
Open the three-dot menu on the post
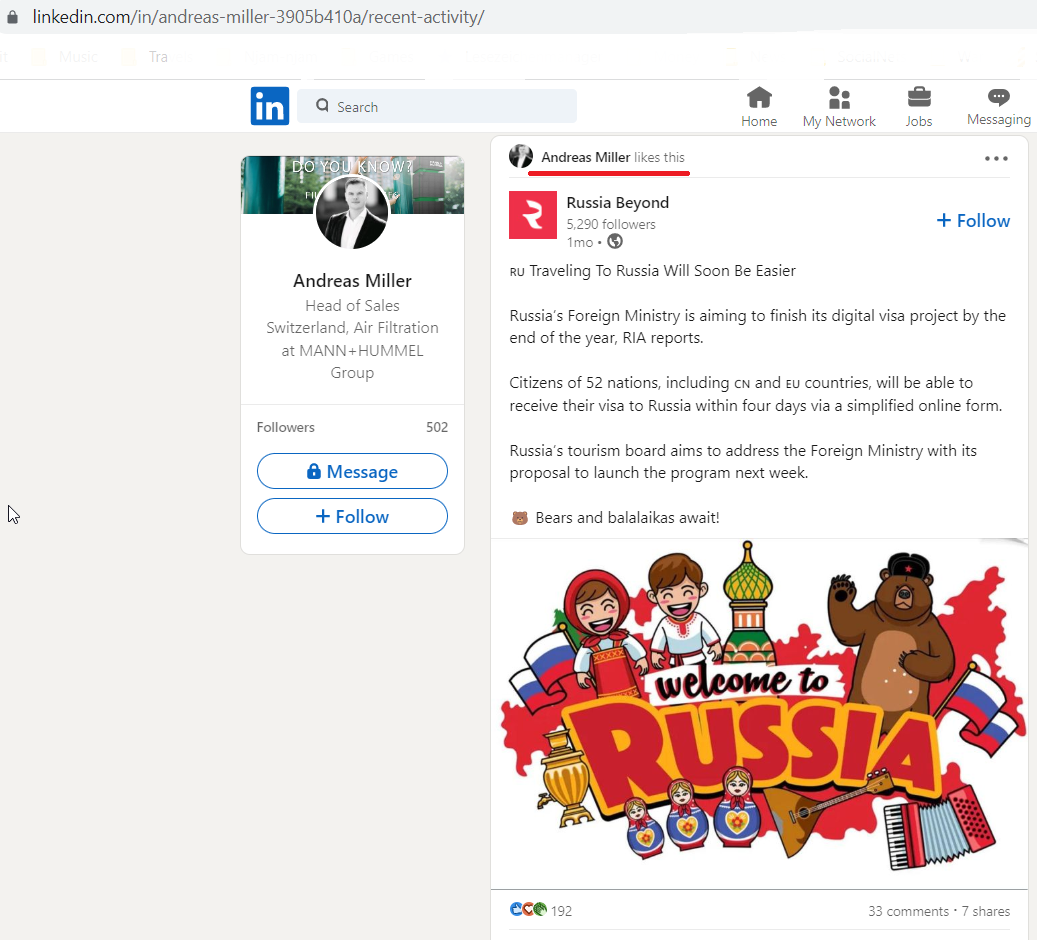tap(996, 159)
